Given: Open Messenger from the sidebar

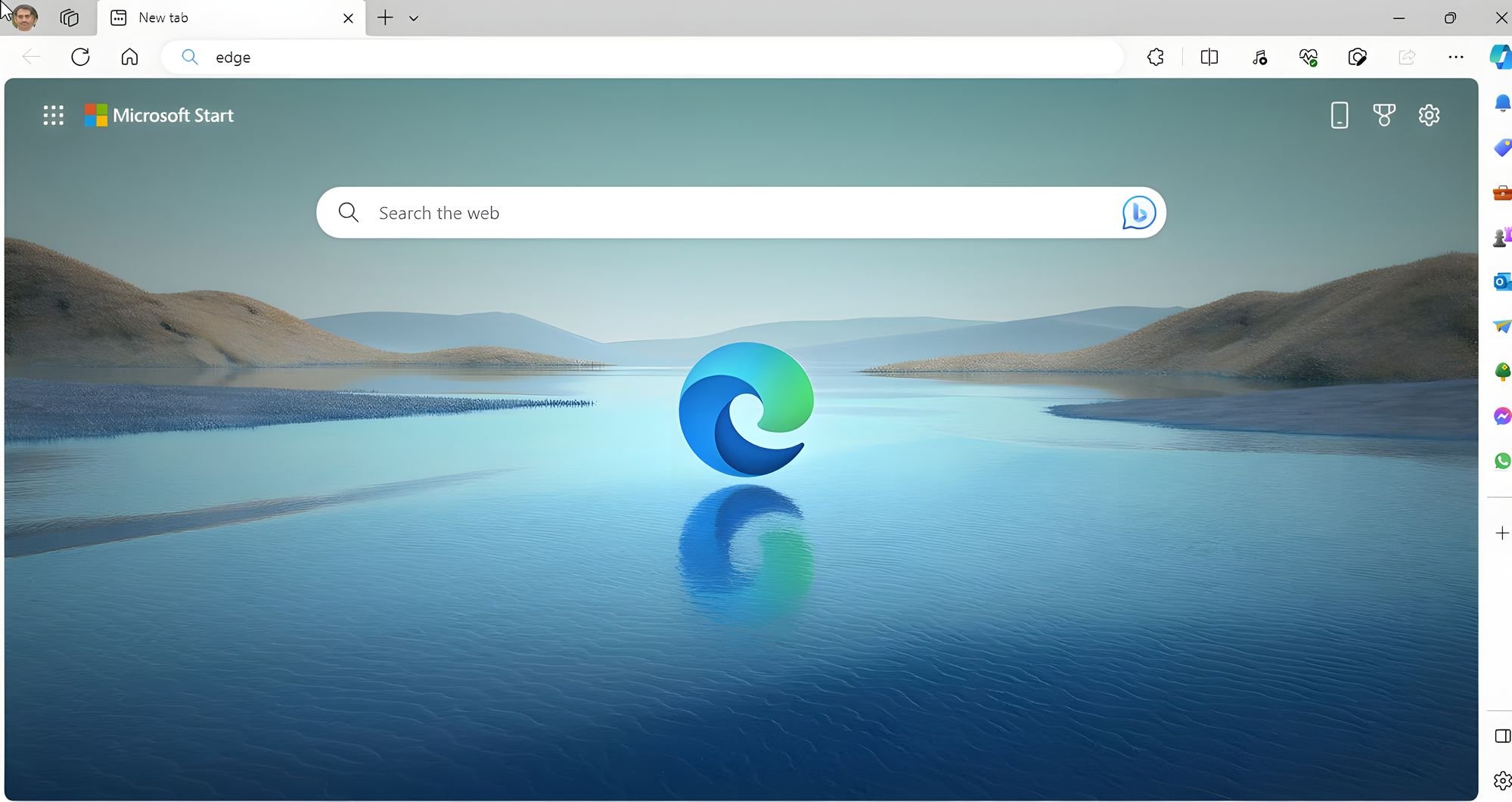Looking at the screenshot, I should (x=1502, y=416).
